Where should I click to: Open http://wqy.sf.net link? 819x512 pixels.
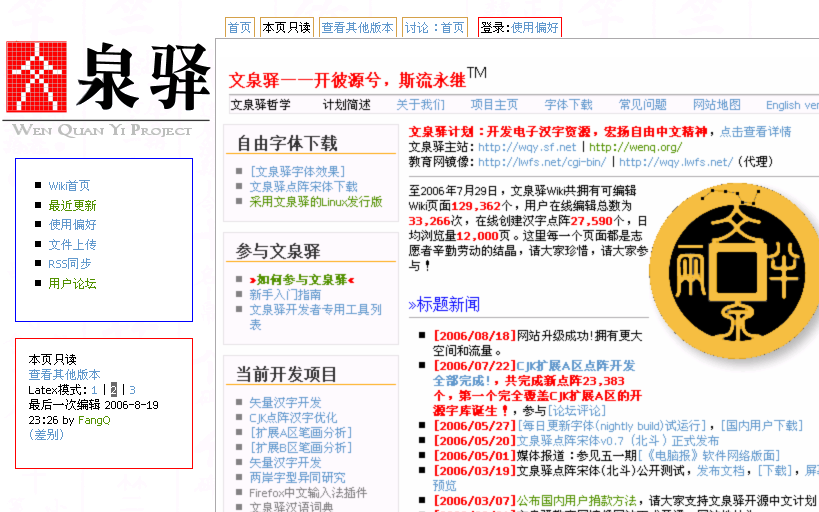click(x=527, y=147)
